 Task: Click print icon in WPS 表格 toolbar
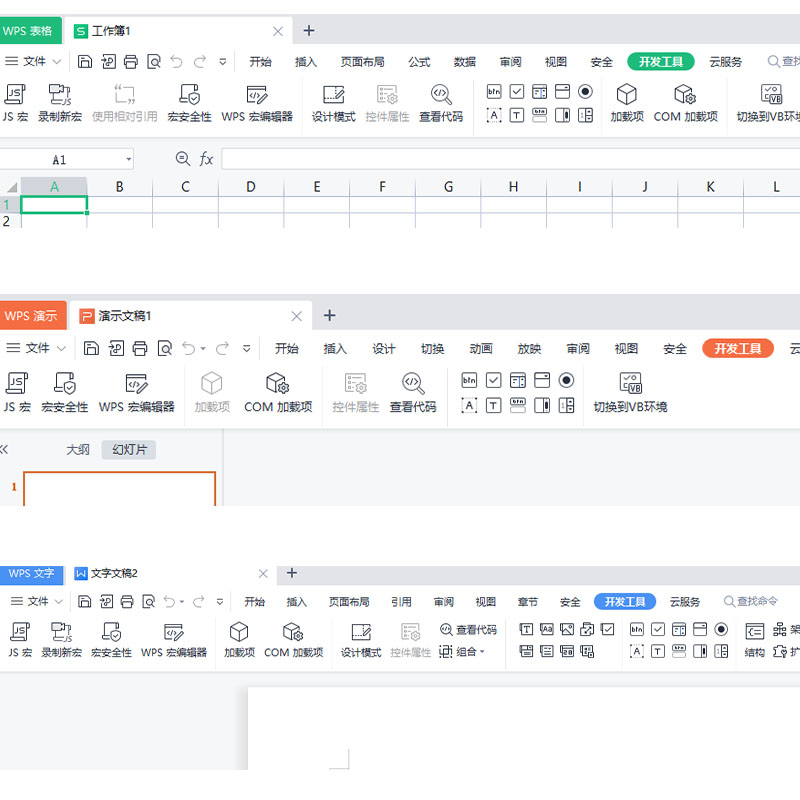[x=131, y=62]
